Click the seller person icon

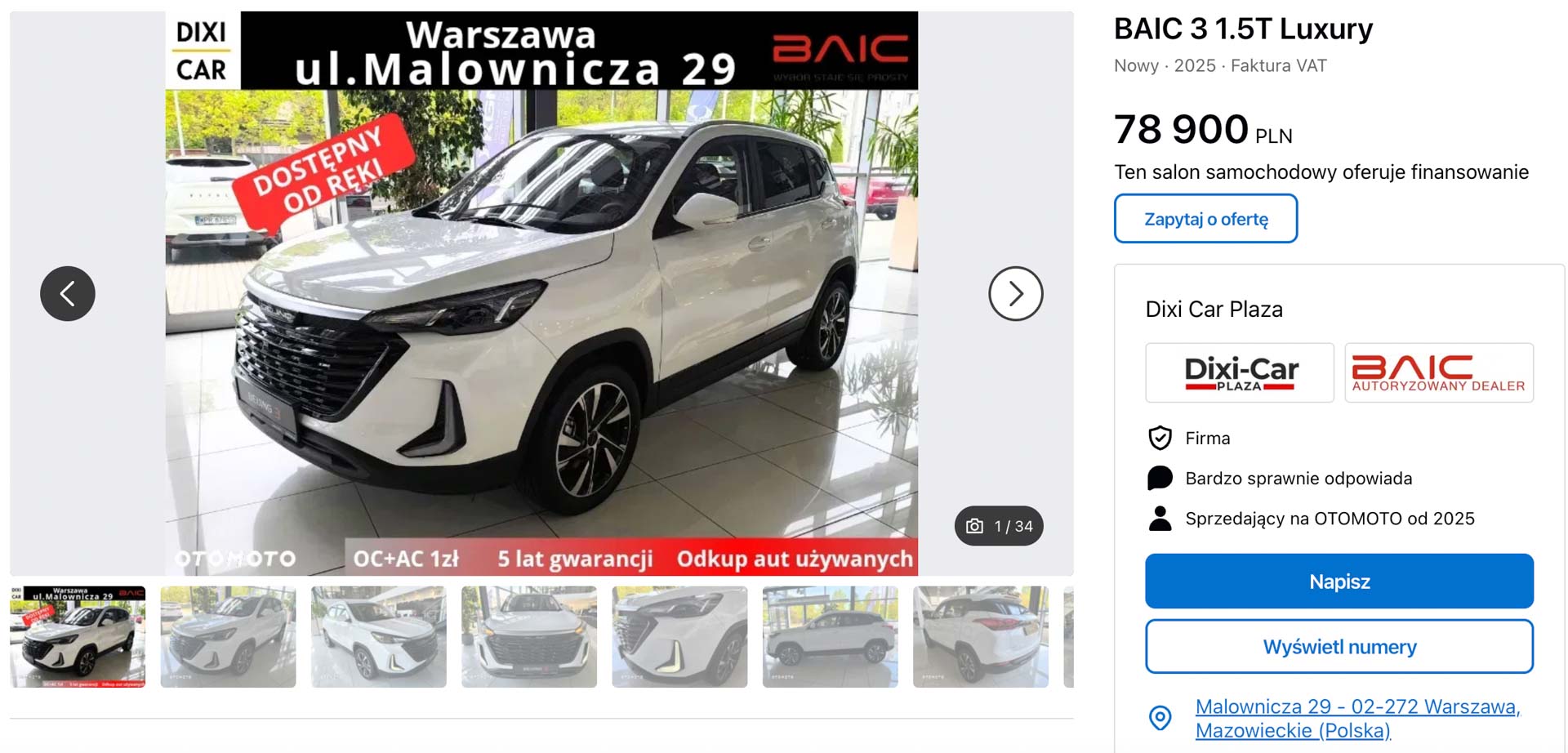pos(1160,518)
